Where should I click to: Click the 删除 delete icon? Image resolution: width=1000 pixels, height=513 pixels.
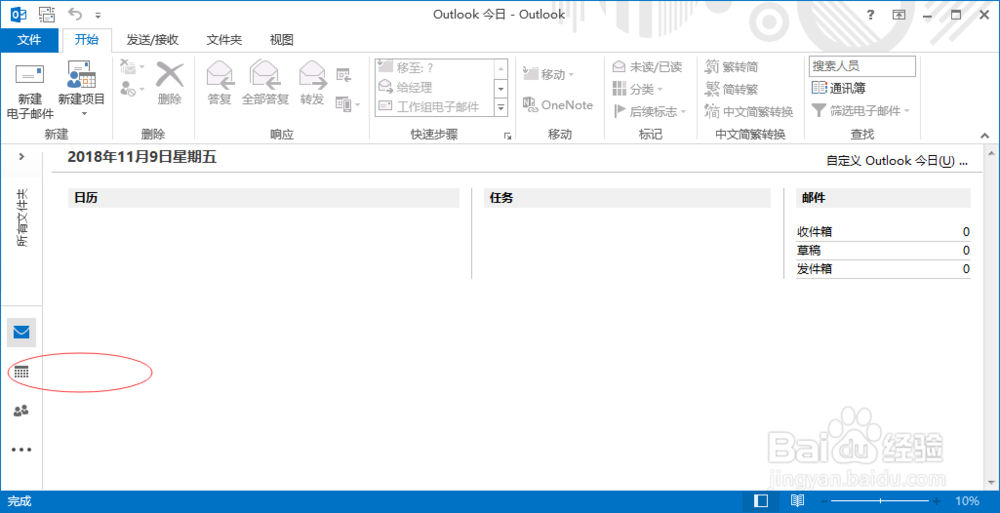coord(170,84)
